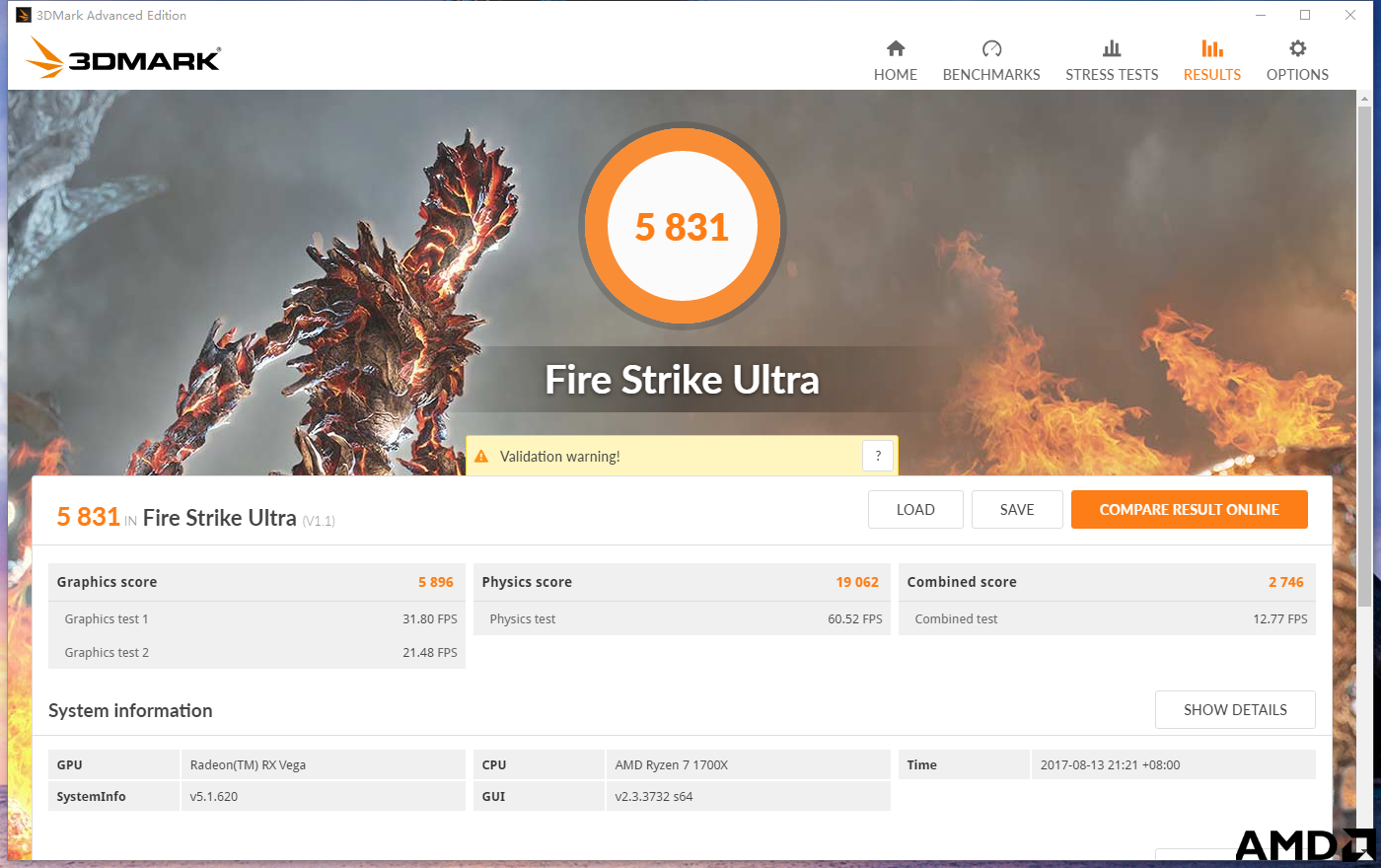Click the SystemInfo version v5.1.620
This screenshot has width=1381, height=868.
click(x=214, y=796)
